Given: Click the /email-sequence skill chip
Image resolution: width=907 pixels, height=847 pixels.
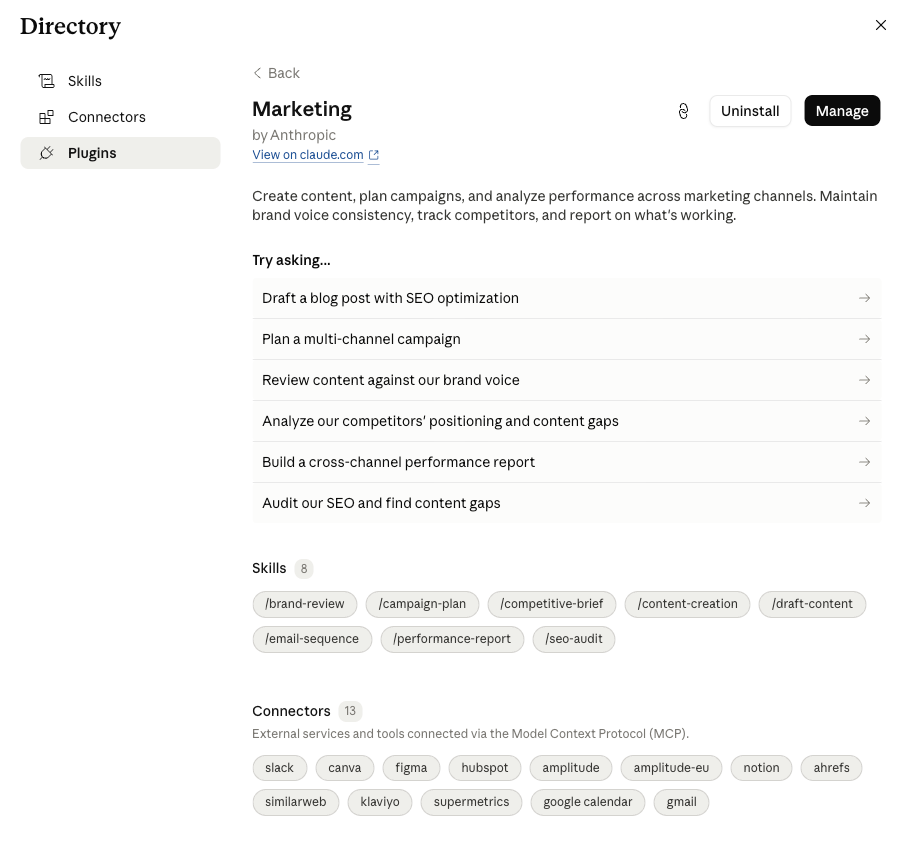Looking at the screenshot, I should point(312,639).
